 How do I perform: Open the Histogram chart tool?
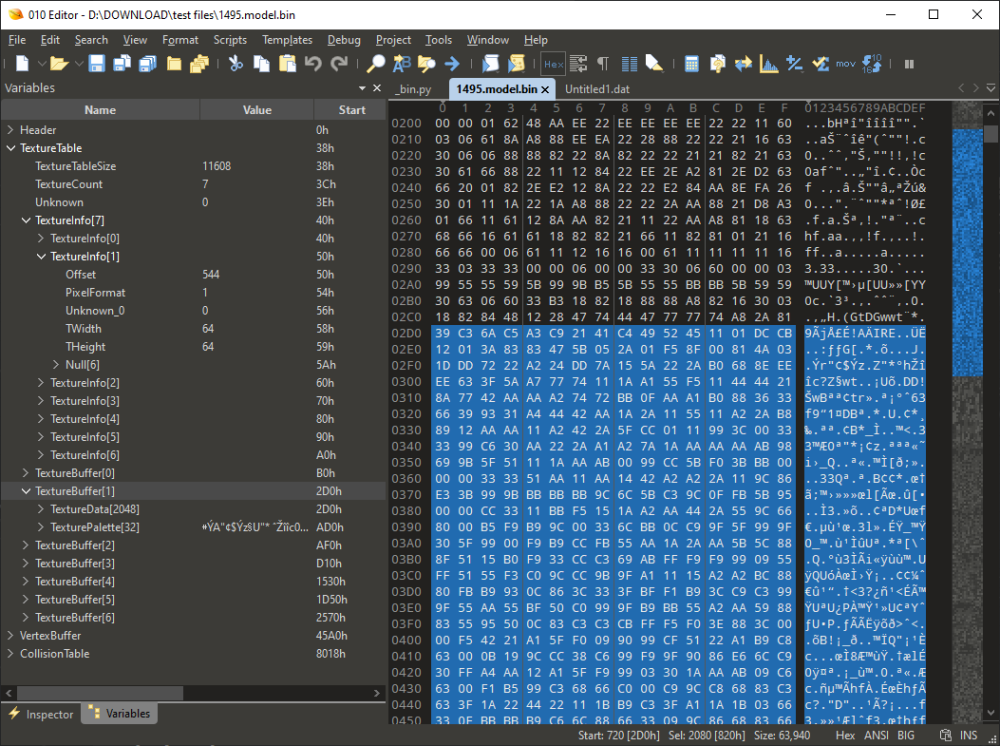coord(769,64)
